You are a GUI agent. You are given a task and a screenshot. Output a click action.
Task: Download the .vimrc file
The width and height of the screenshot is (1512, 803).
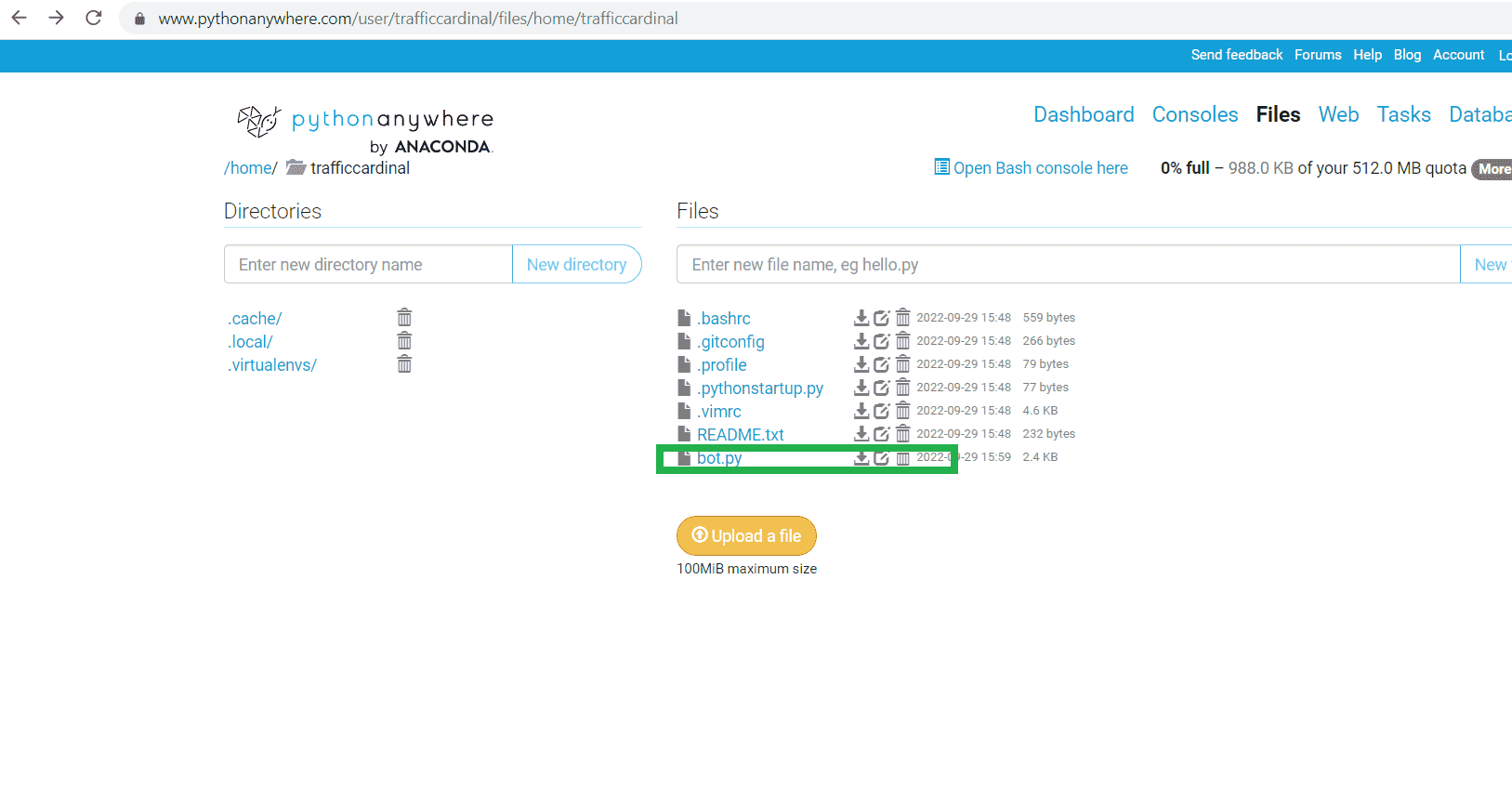point(861,411)
